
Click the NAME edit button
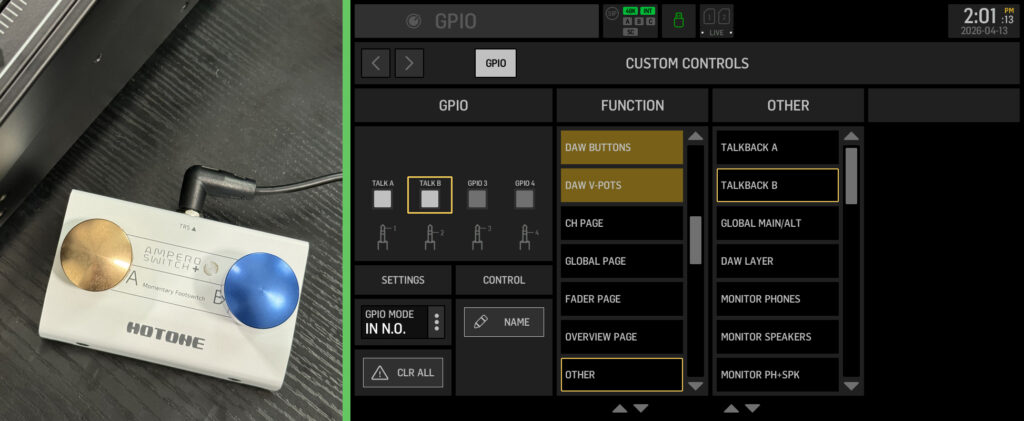coord(504,322)
